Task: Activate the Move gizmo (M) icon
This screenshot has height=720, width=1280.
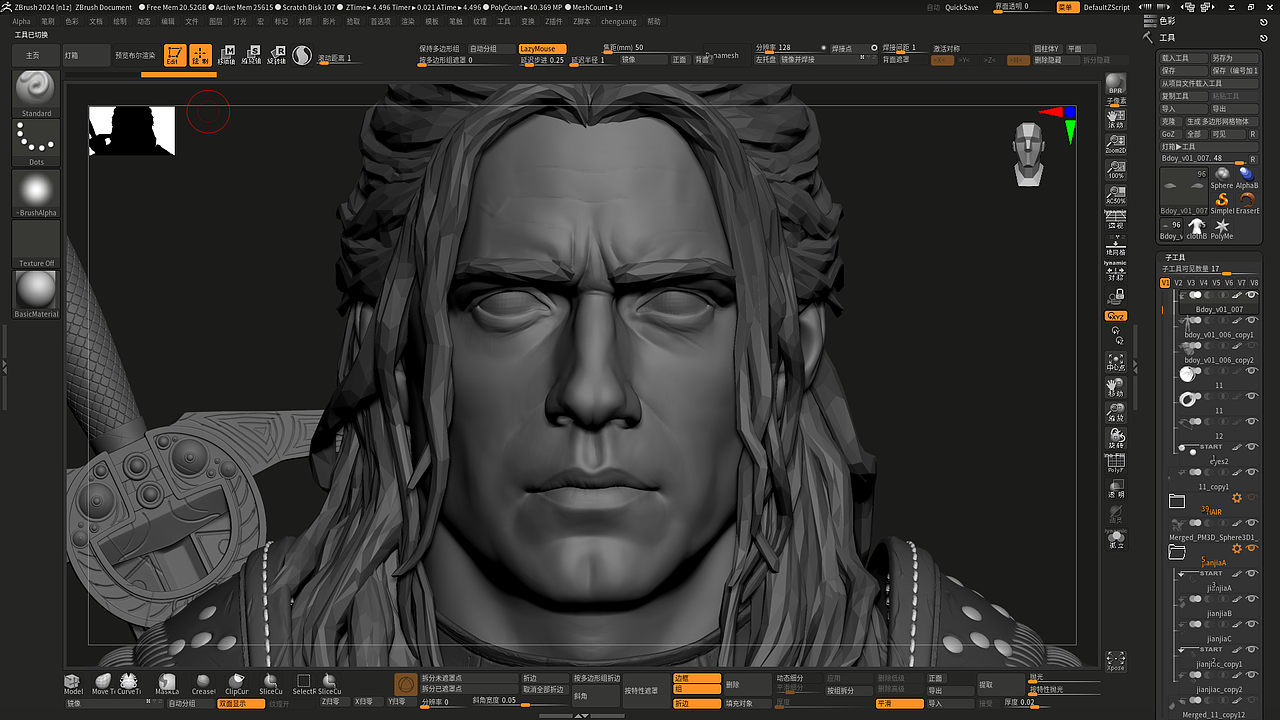Action: click(228, 55)
